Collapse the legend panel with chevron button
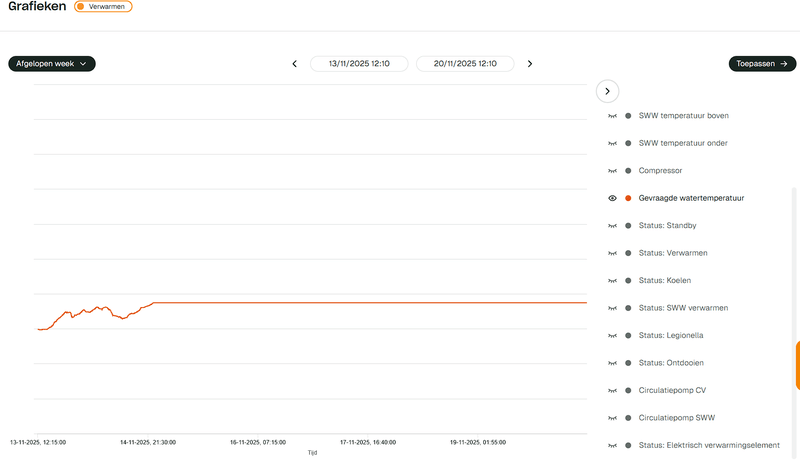 (x=607, y=91)
